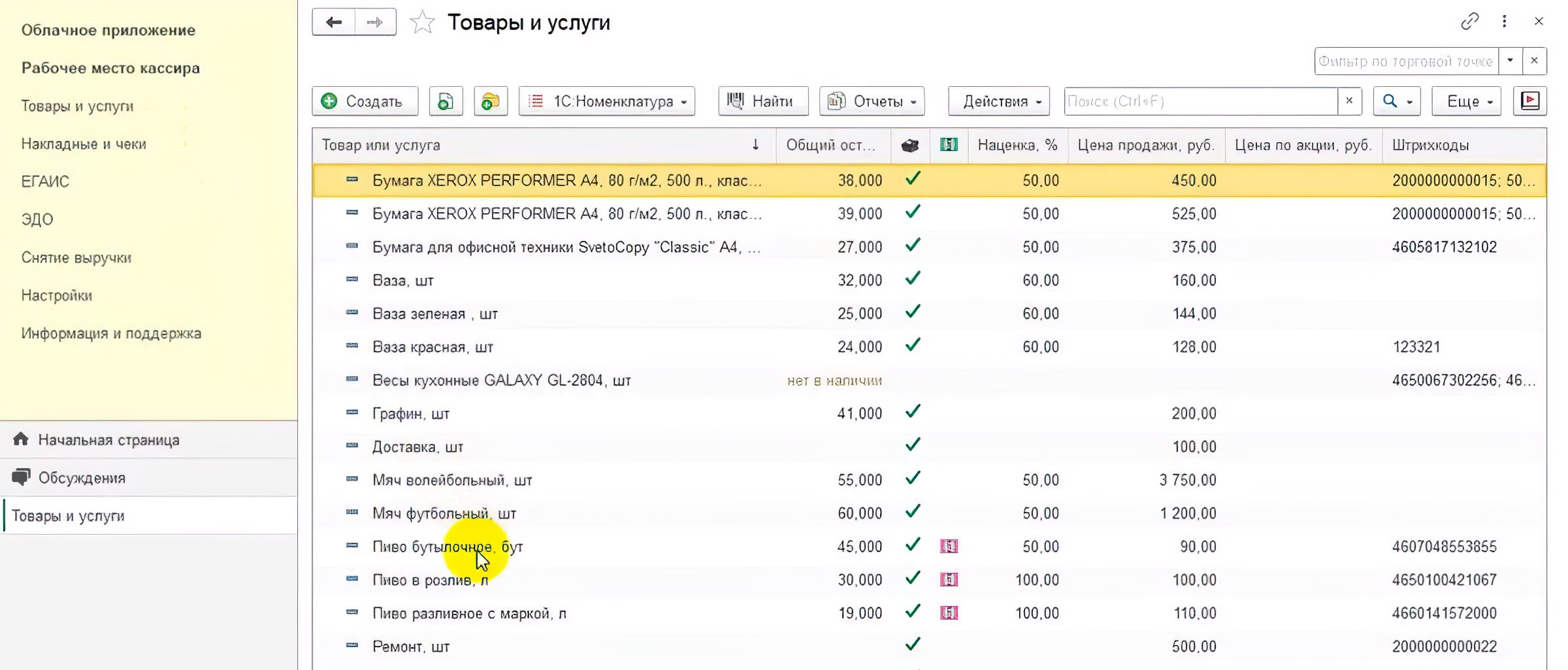Copy link via the chain icon
Viewport: 1568px width, 670px height.
pos(1470,22)
